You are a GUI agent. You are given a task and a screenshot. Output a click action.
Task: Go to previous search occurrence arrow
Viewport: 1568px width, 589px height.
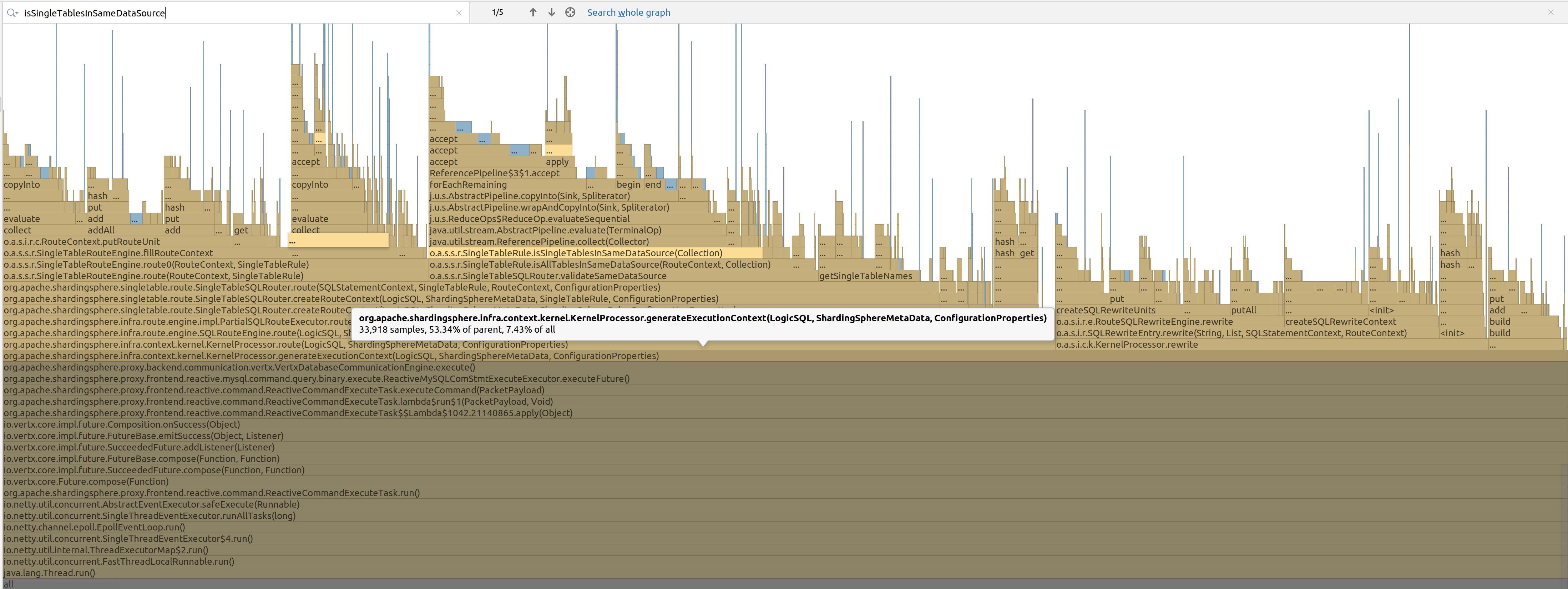point(533,12)
